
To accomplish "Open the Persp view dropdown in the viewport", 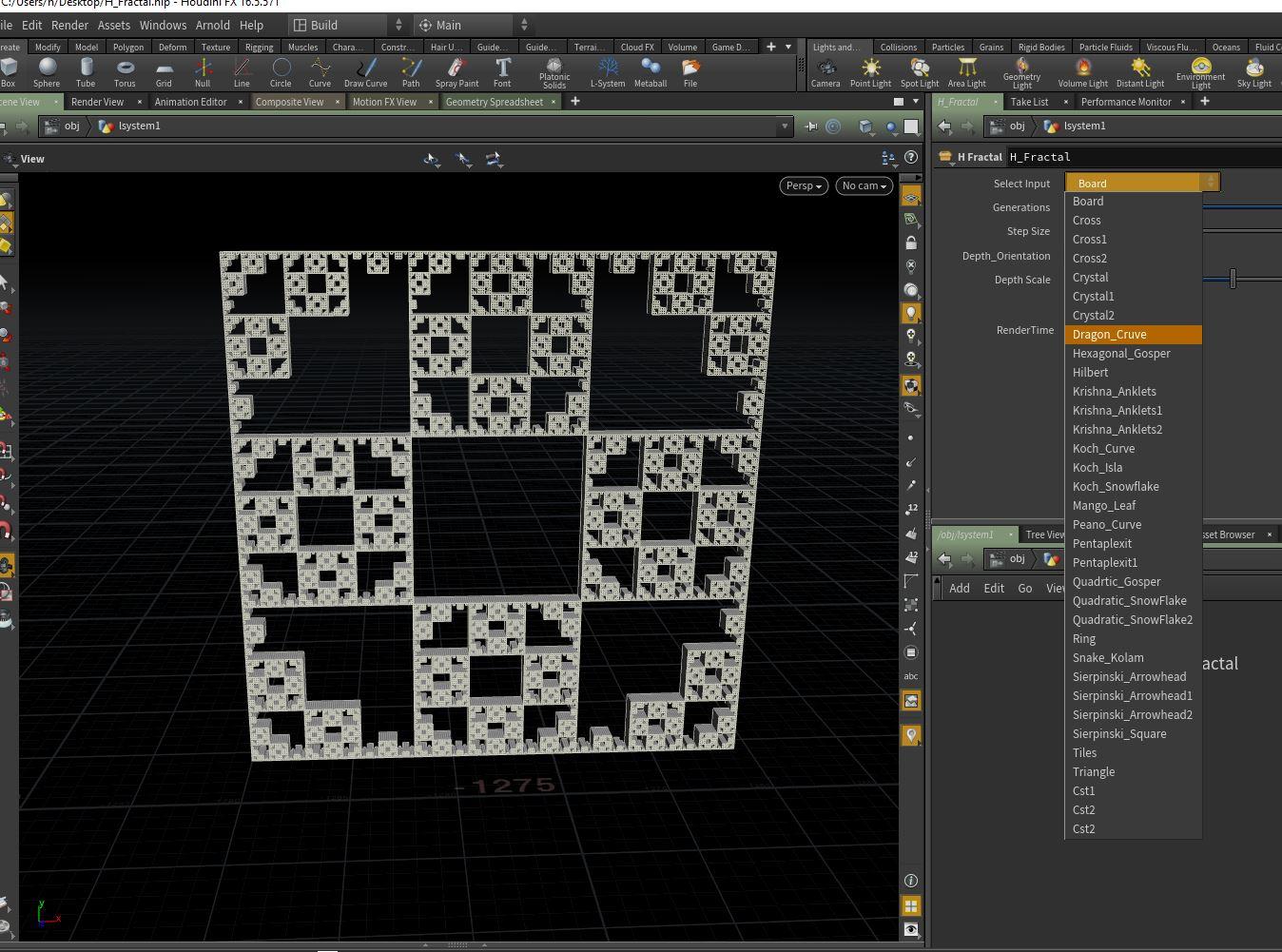I will (x=803, y=185).
